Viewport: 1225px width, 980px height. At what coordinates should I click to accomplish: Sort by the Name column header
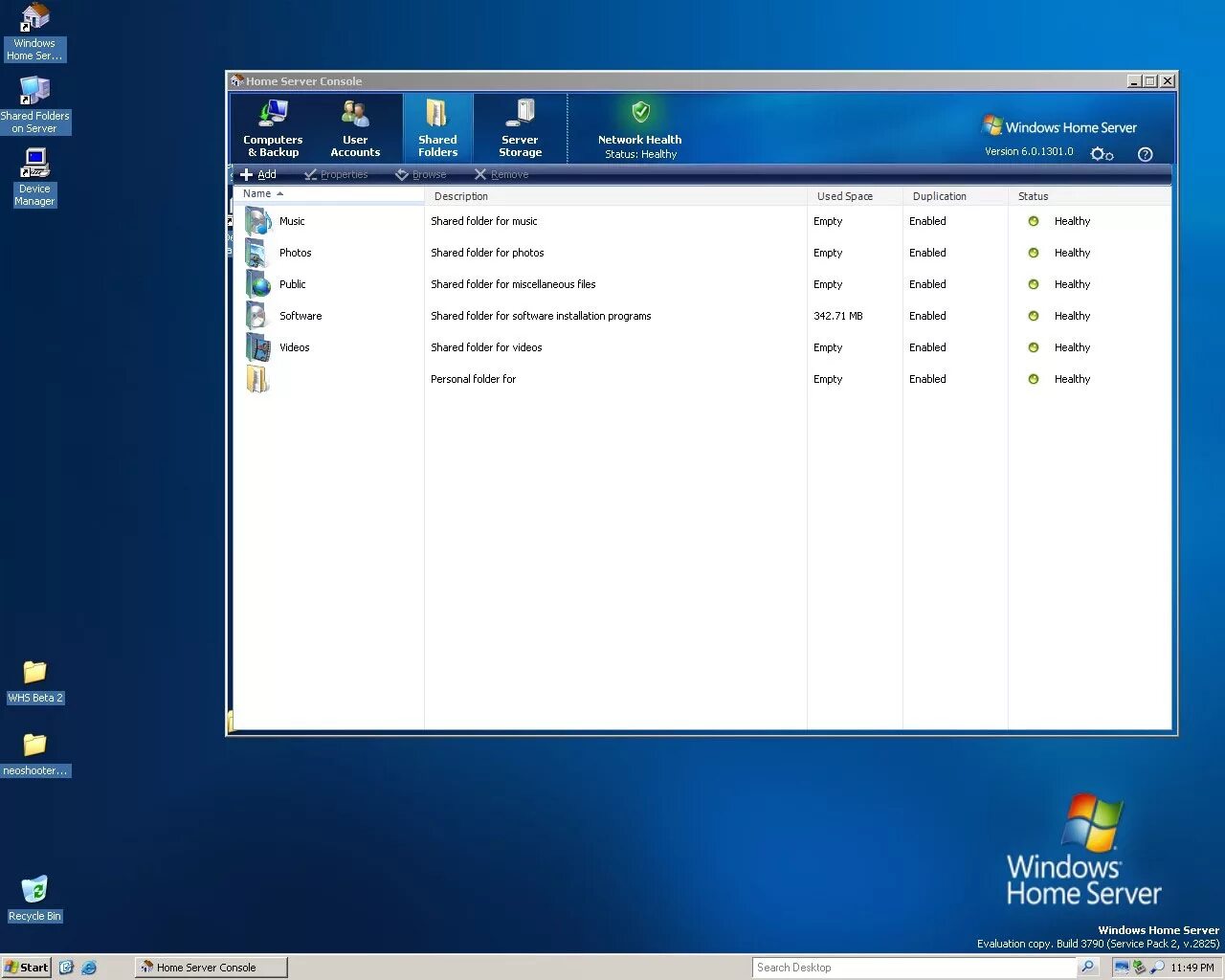pyautogui.click(x=328, y=194)
